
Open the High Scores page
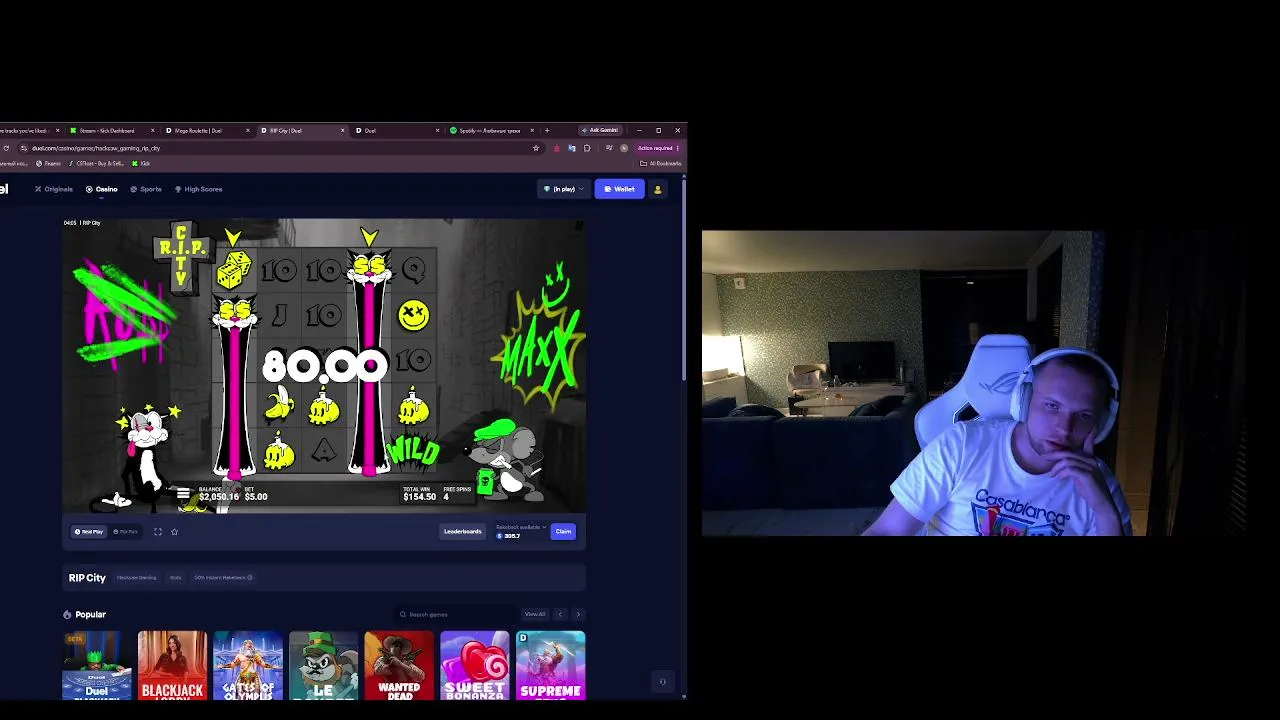coord(199,189)
